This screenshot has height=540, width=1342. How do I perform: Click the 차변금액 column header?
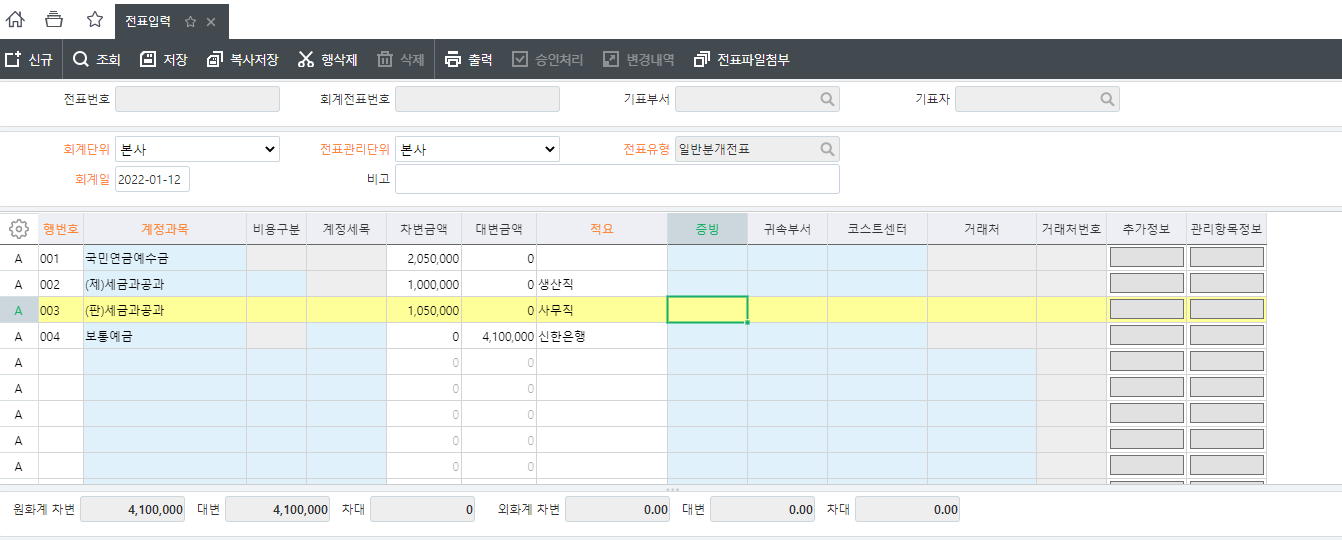(424, 229)
